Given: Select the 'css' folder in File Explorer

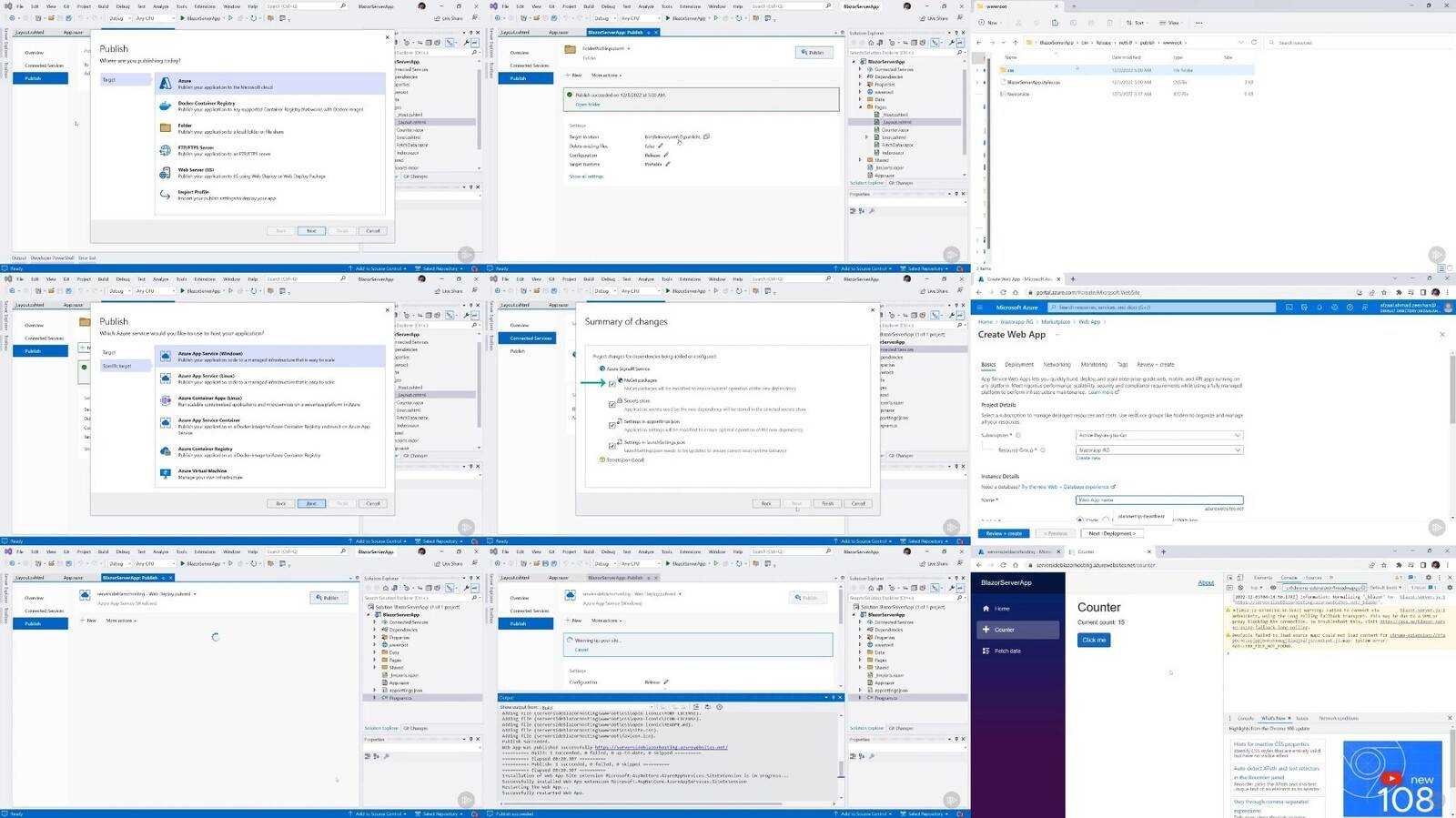Looking at the screenshot, I should coord(1127,70).
